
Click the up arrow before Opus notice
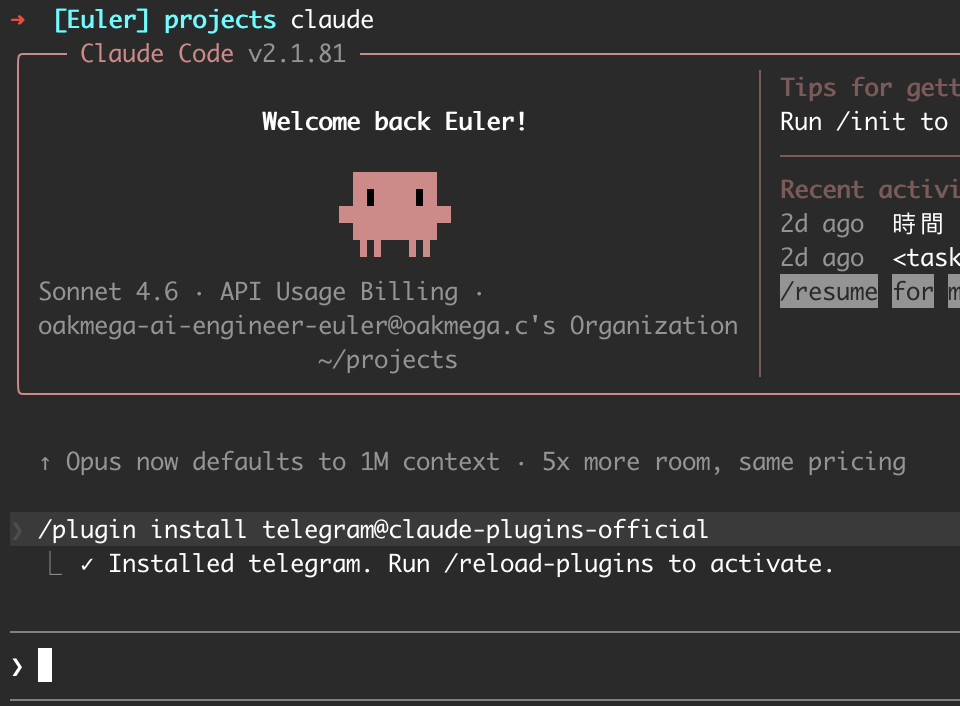45,462
